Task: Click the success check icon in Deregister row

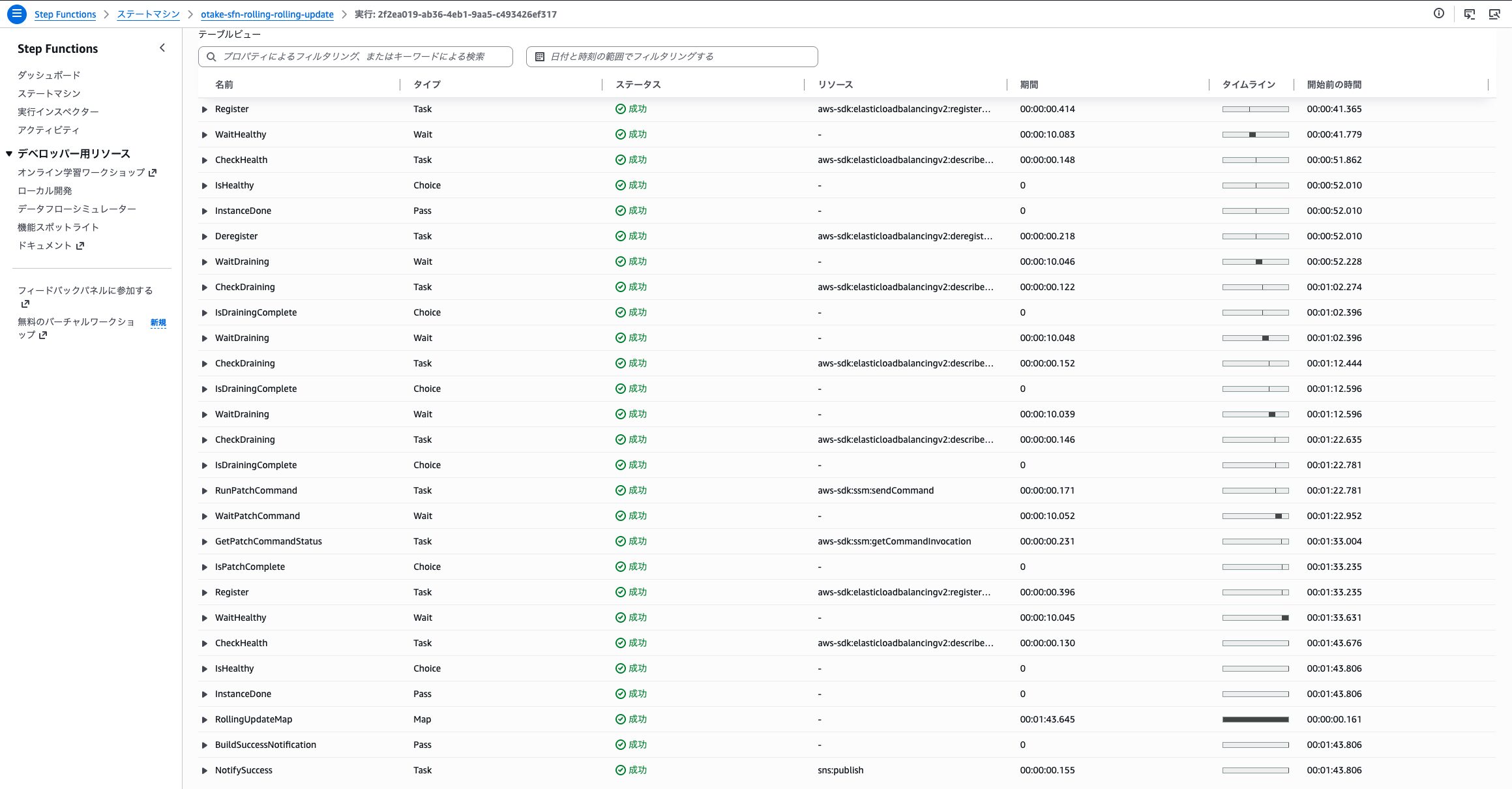Action: (x=621, y=236)
